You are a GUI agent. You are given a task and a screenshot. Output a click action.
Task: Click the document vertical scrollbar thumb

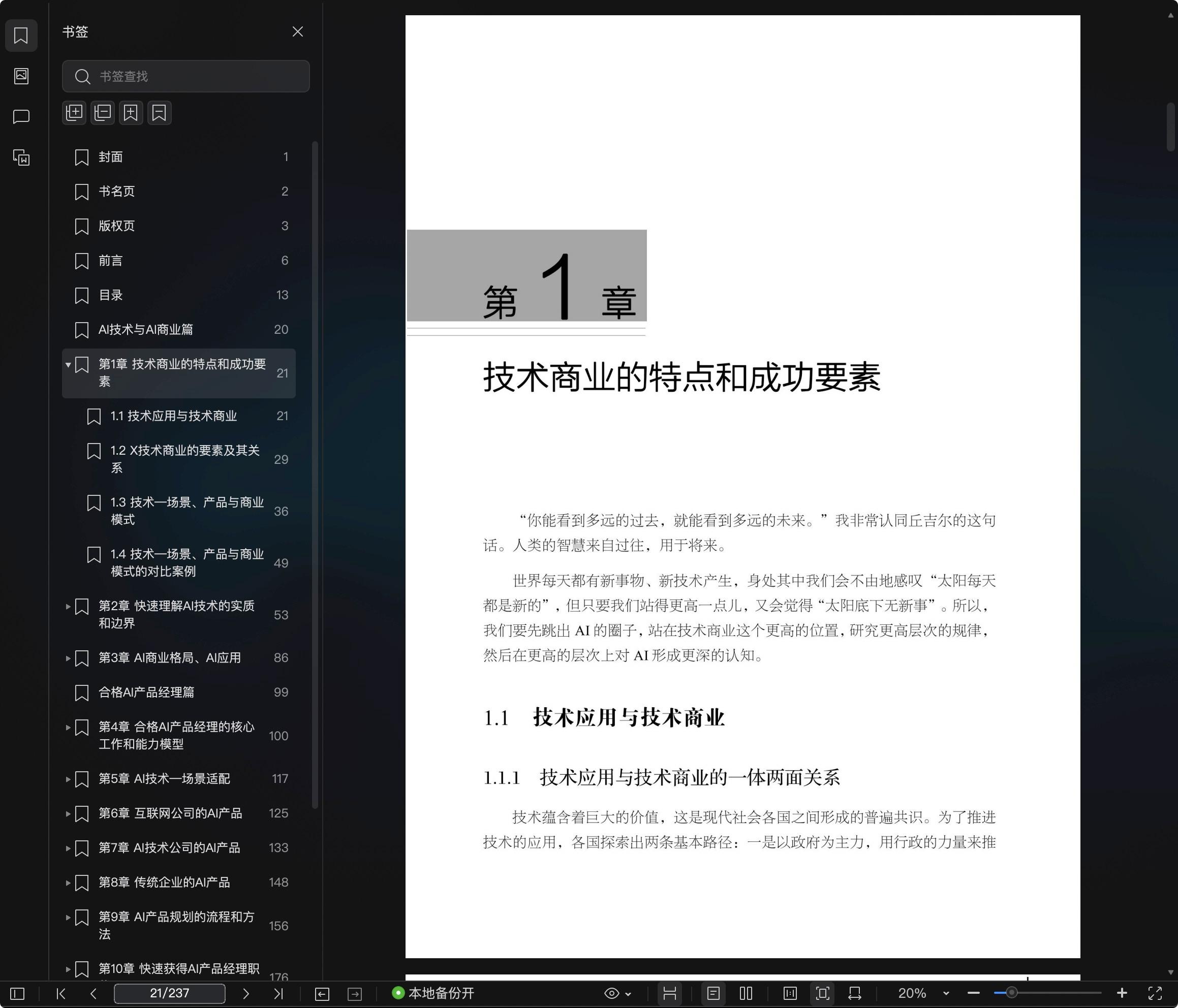(1170, 126)
